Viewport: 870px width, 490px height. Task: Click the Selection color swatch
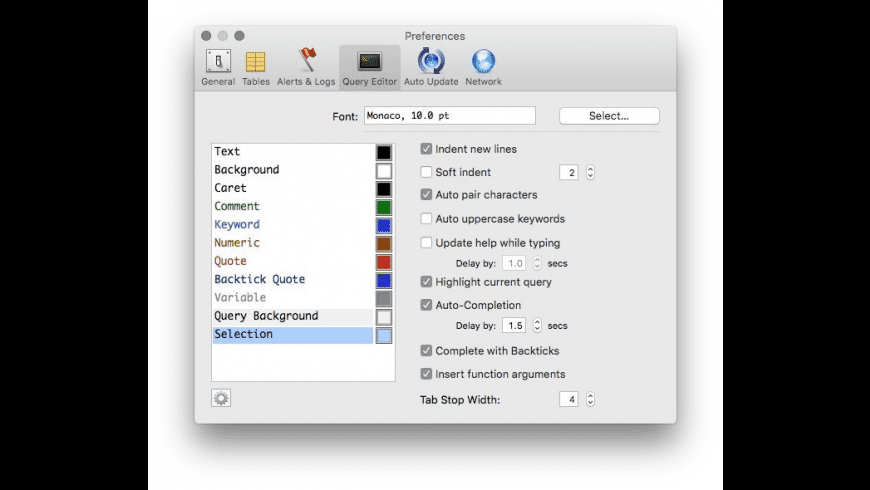pos(383,335)
